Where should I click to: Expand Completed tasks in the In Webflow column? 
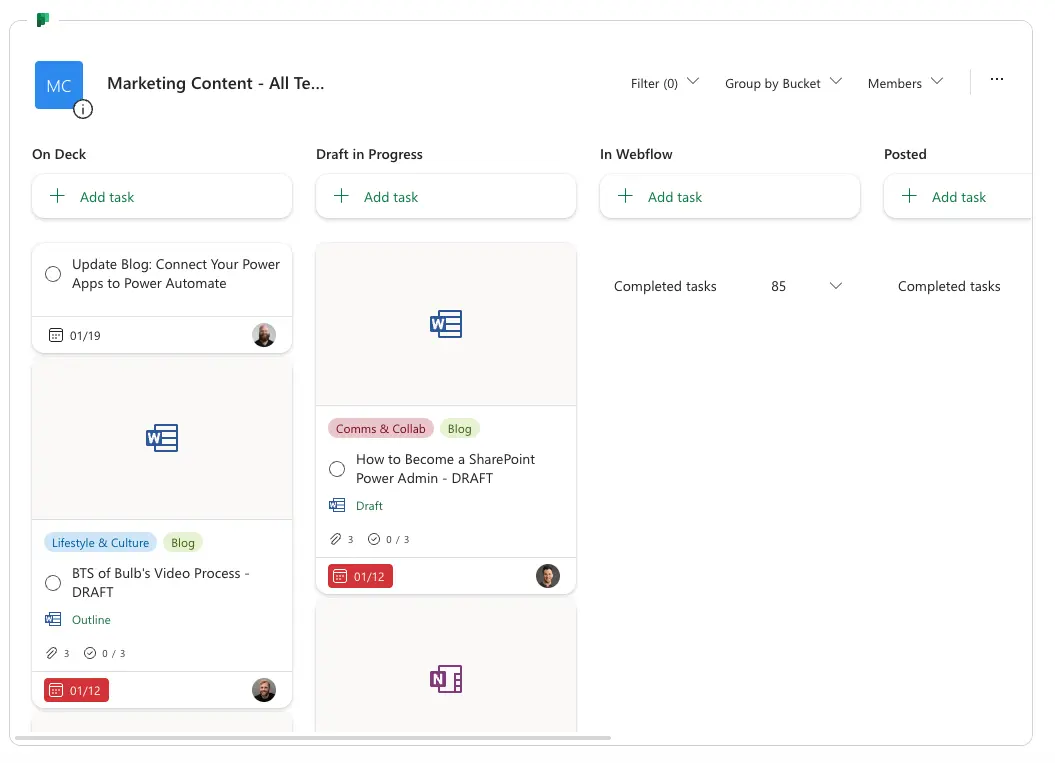[x=835, y=286]
